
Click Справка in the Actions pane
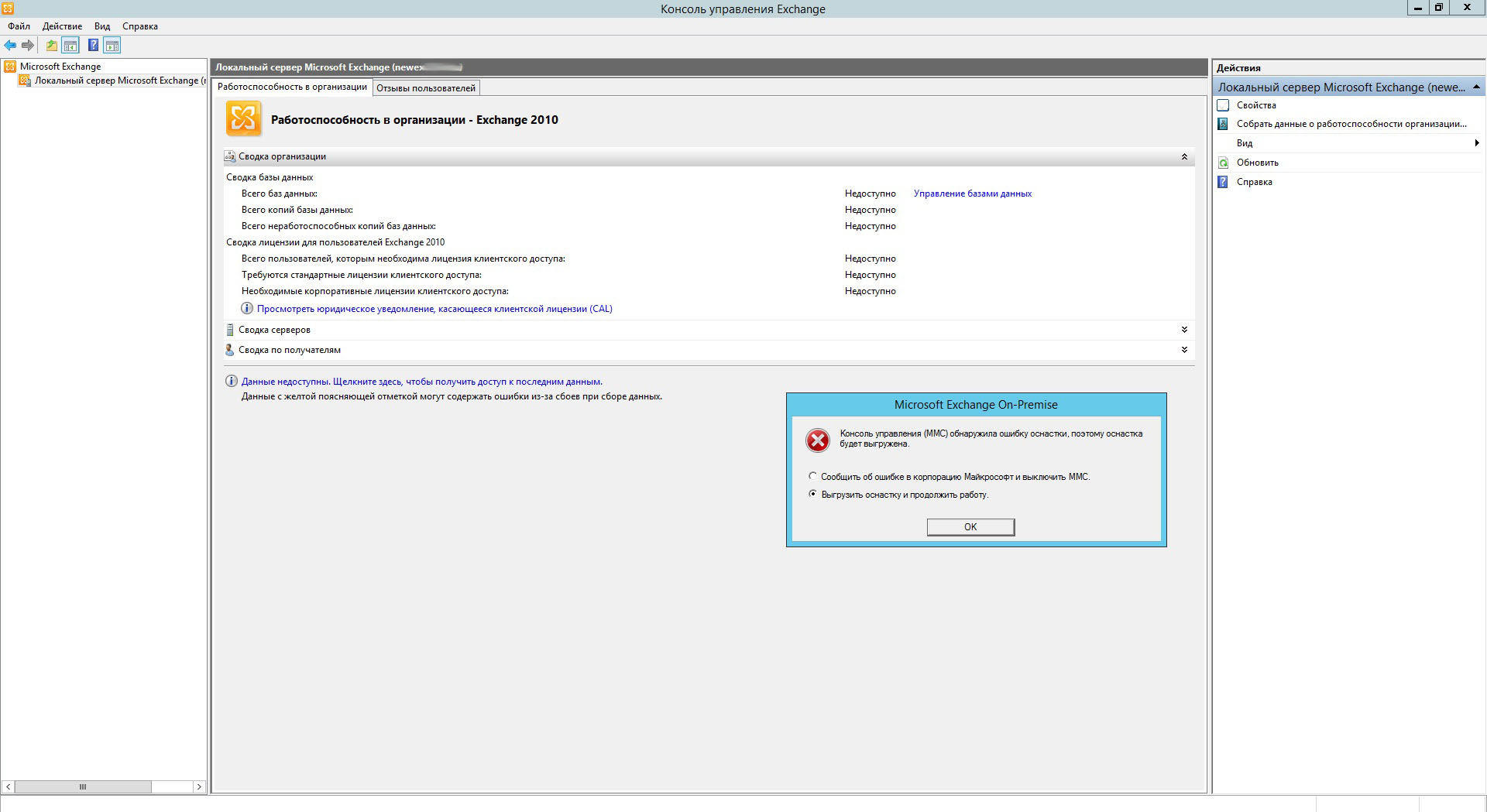[1255, 182]
